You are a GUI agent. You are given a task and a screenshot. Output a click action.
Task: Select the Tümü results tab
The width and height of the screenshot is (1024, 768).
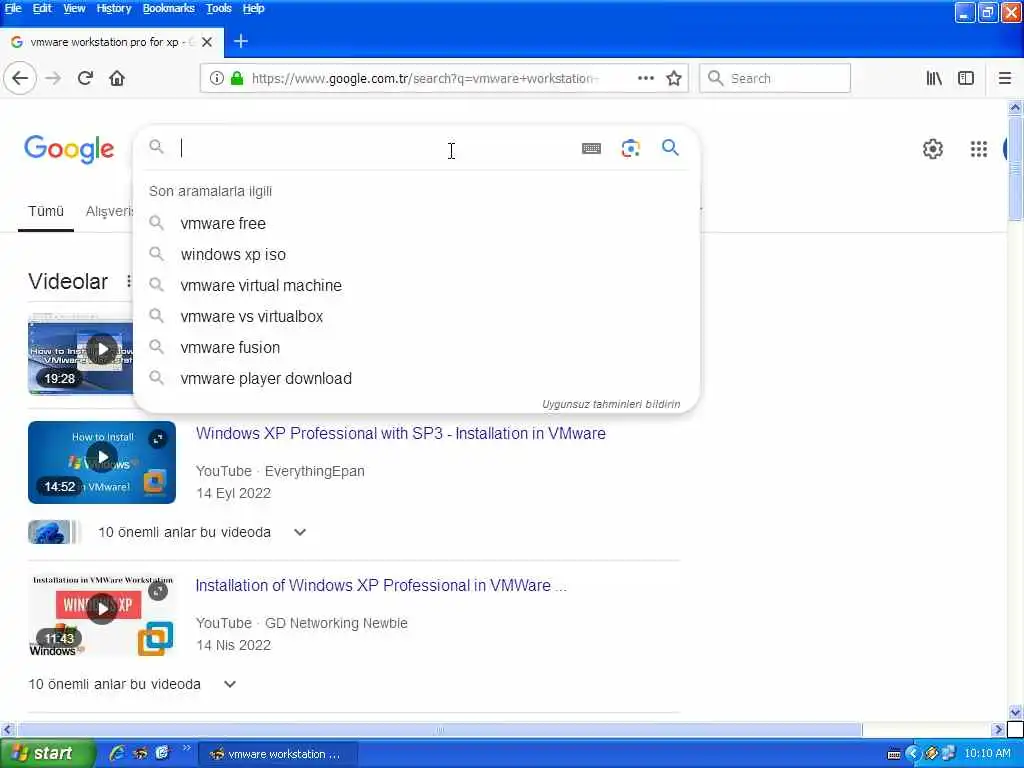pos(46,212)
